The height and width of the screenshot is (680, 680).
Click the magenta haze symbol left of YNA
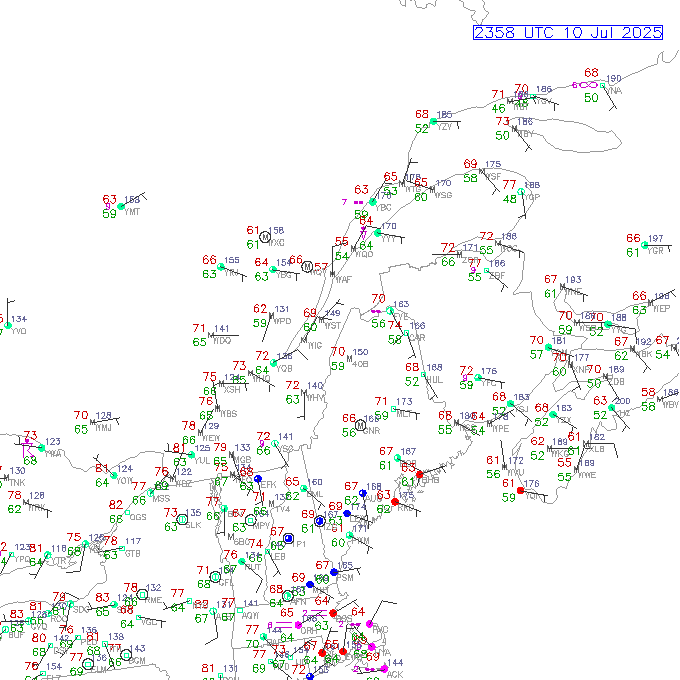coord(588,85)
